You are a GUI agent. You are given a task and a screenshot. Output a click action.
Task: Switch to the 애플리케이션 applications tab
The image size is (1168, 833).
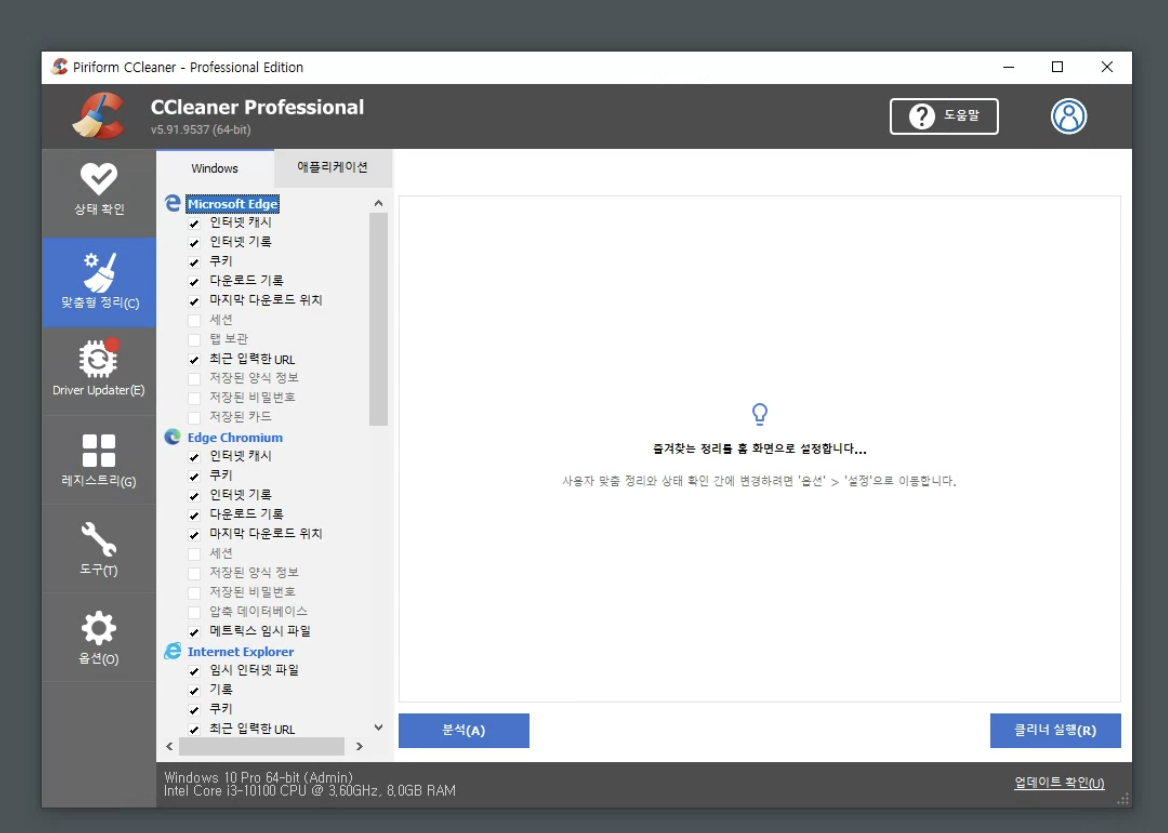tap(332, 168)
